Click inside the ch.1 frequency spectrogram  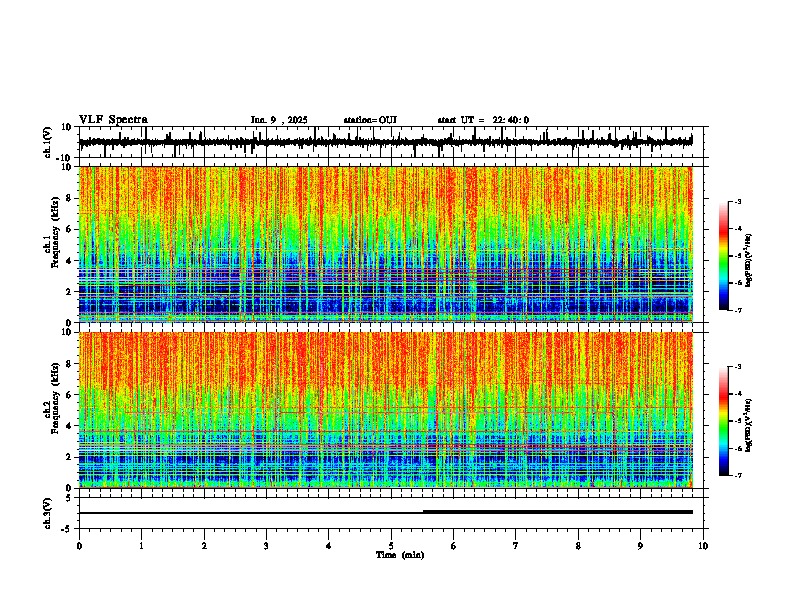[386, 244]
